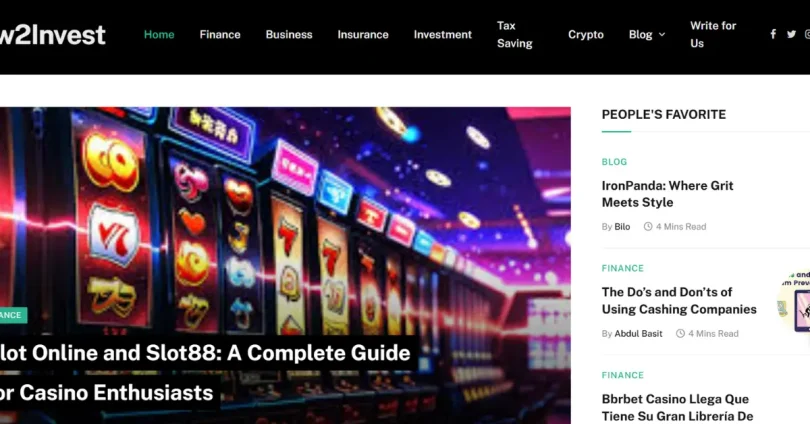Open the Finance menu item
The height and width of the screenshot is (424, 810).
[x=220, y=35]
